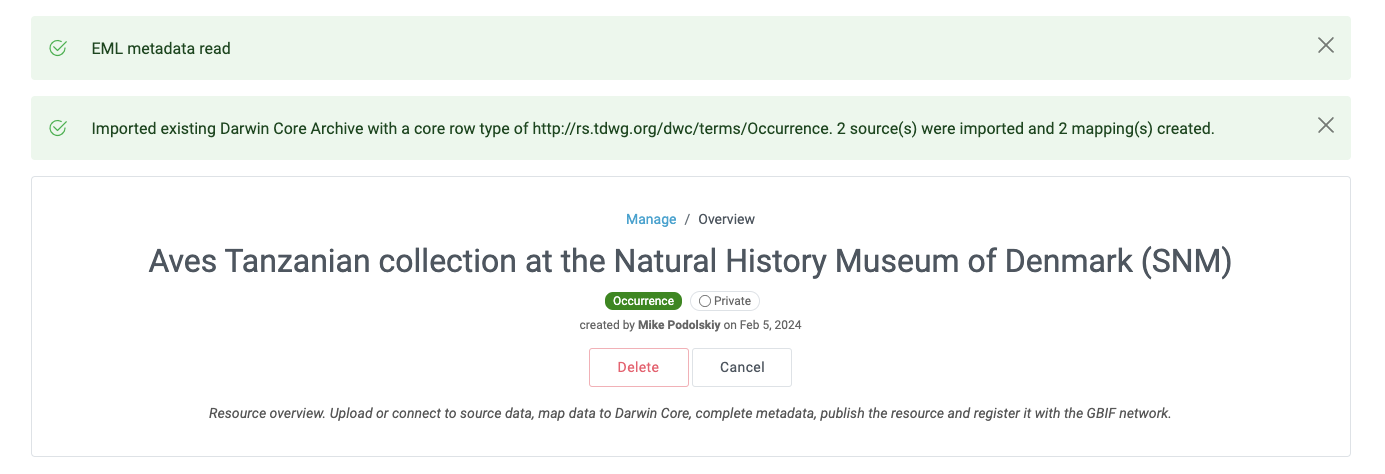Screen dimensions: 1385x474
Task: Click the Aves Tanzanian collection resource title
Action: (x=690, y=262)
